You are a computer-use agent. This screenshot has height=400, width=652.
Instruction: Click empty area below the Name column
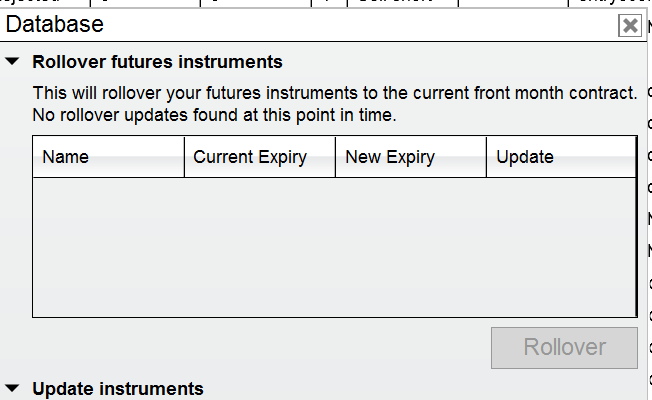tap(108, 247)
